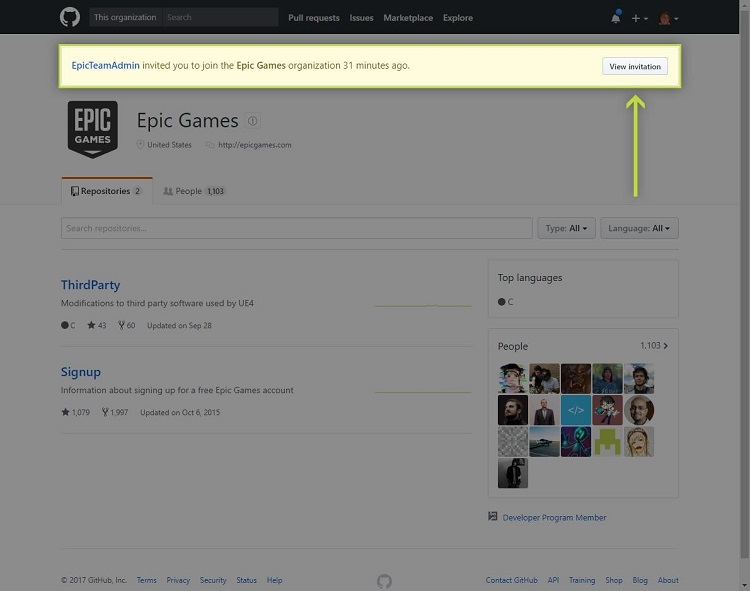Click the Signup fork count 1,997
The width and height of the screenshot is (750, 591).
(115, 412)
